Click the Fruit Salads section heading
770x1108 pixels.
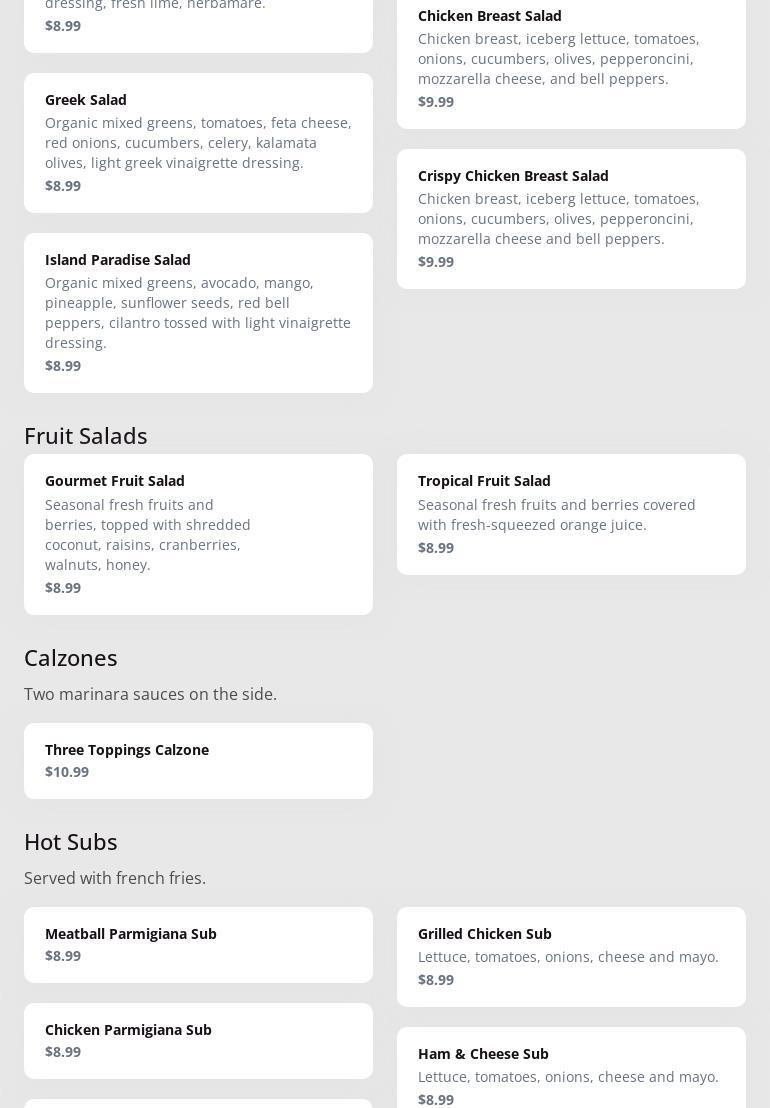(x=86, y=436)
